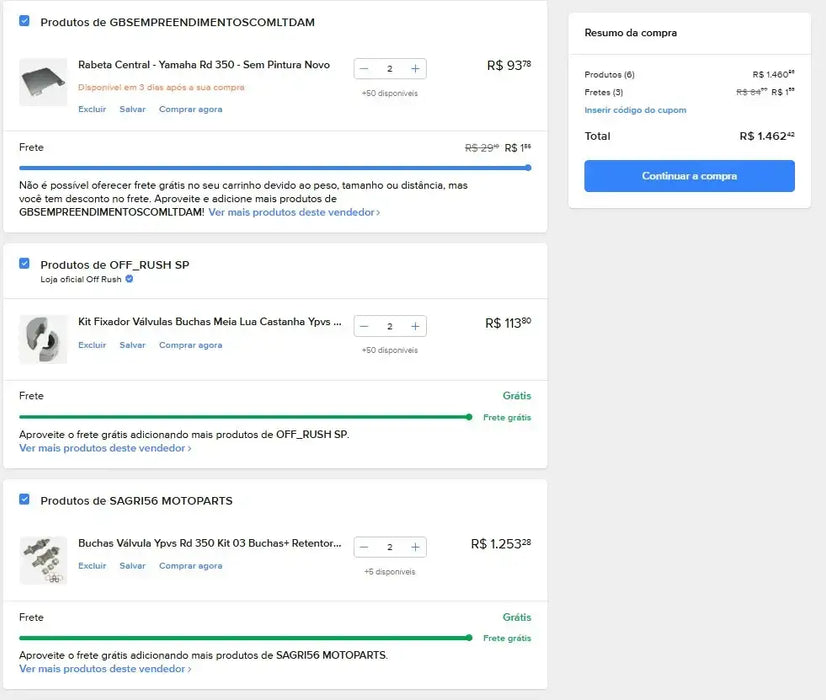This screenshot has width=826, height=700.
Task: Decrease quantity of Rabeta Central Yamaha item
Action: (x=364, y=69)
